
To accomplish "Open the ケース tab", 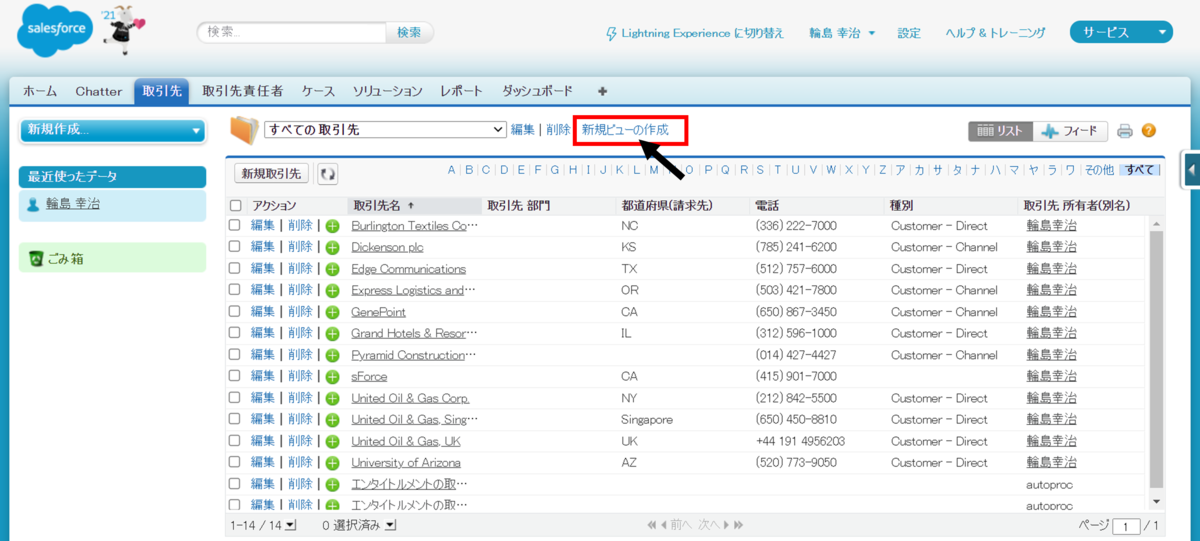I will point(318,91).
